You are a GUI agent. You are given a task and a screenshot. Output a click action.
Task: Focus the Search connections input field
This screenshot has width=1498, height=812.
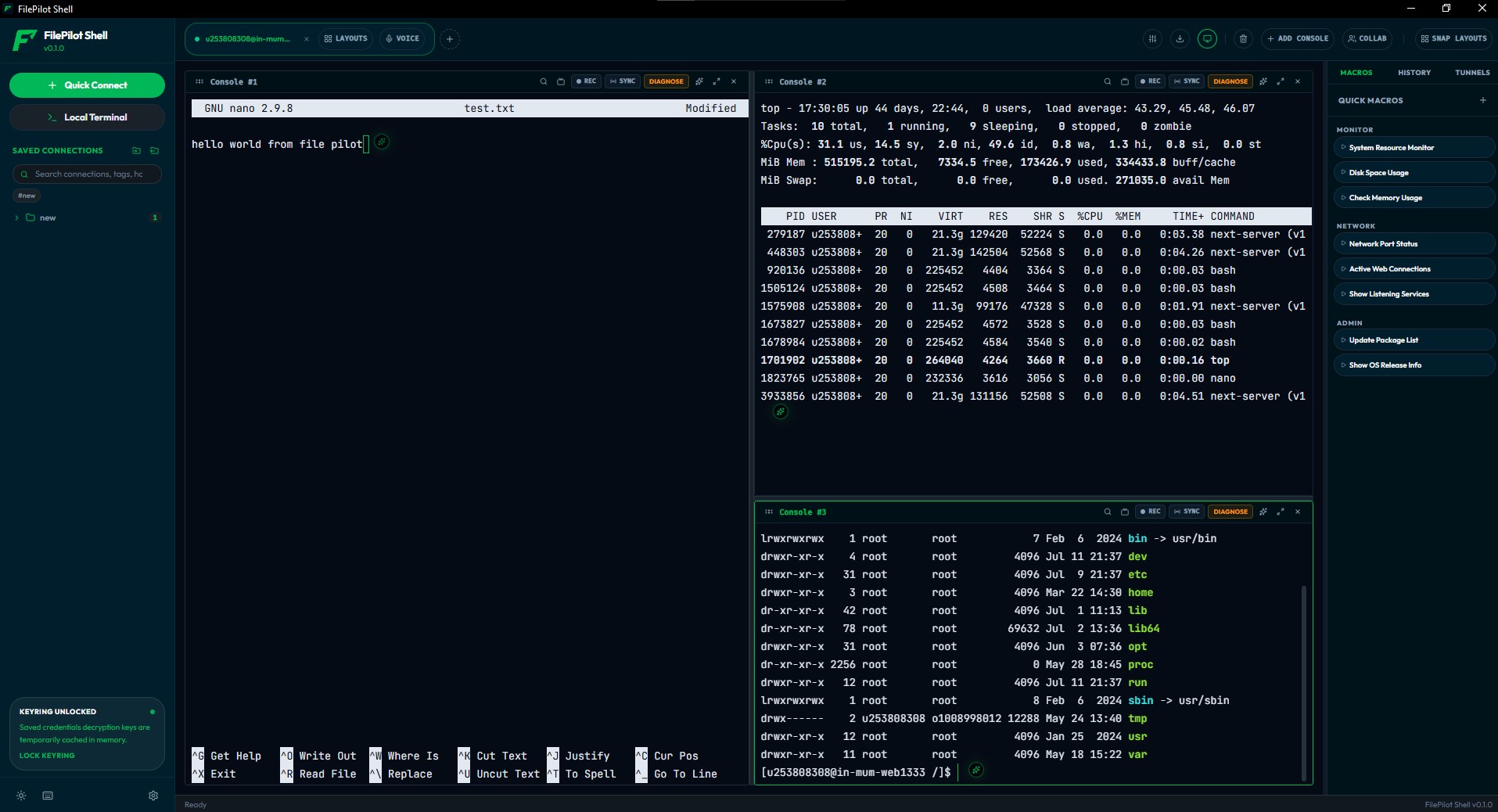click(x=87, y=174)
